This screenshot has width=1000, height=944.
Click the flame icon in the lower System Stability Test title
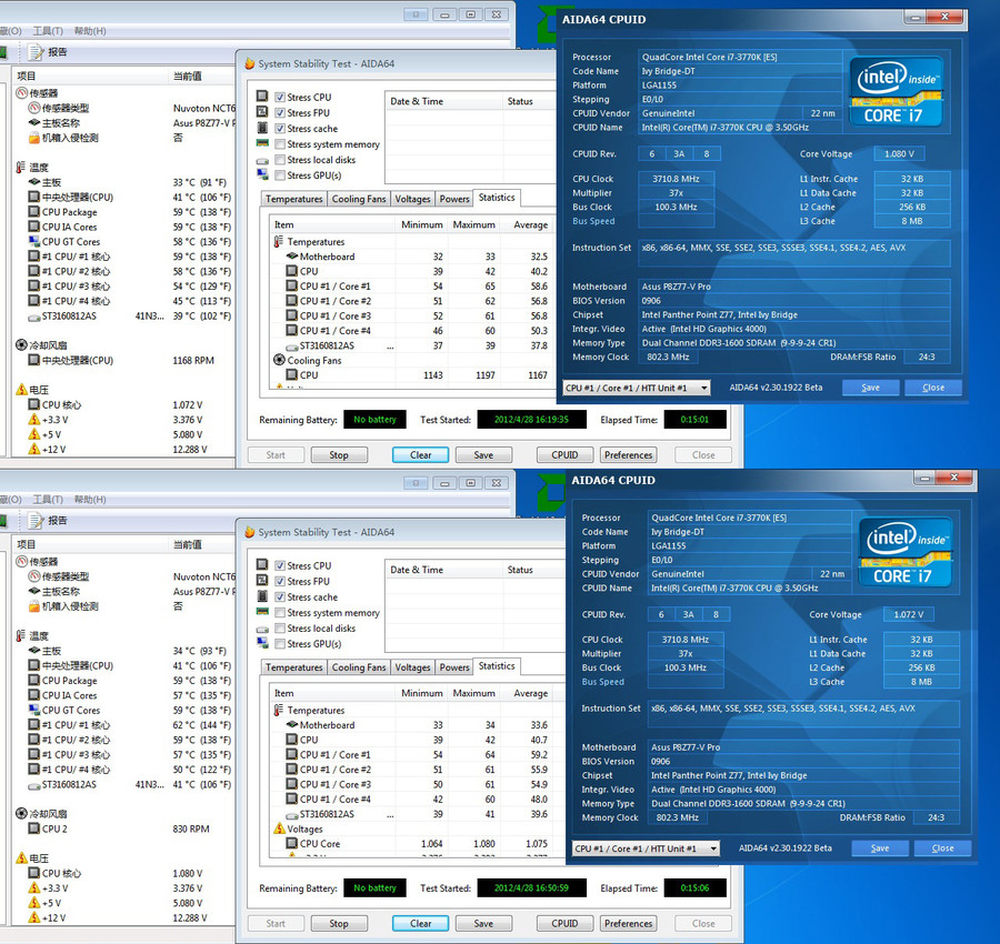(x=250, y=532)
